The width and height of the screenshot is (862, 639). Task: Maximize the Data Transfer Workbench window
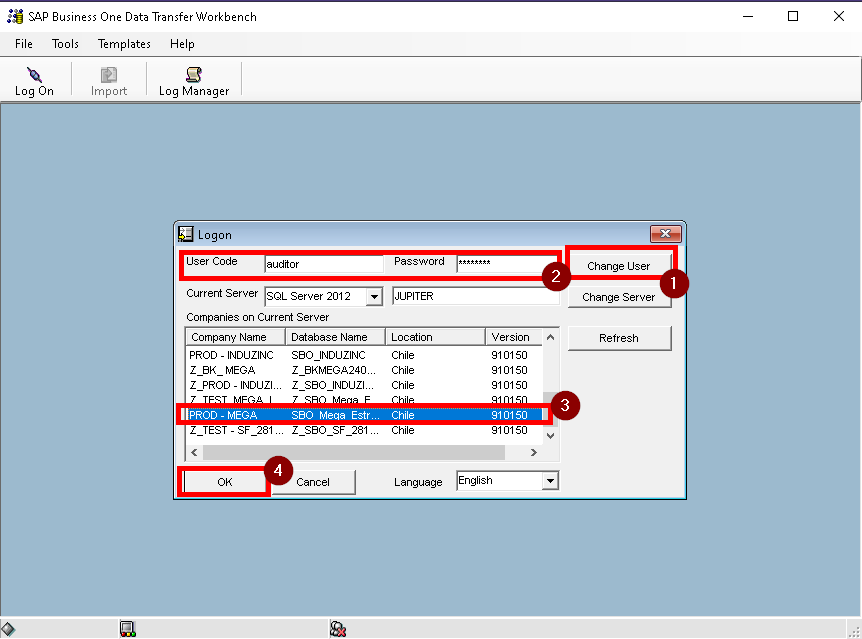[793, 16]
